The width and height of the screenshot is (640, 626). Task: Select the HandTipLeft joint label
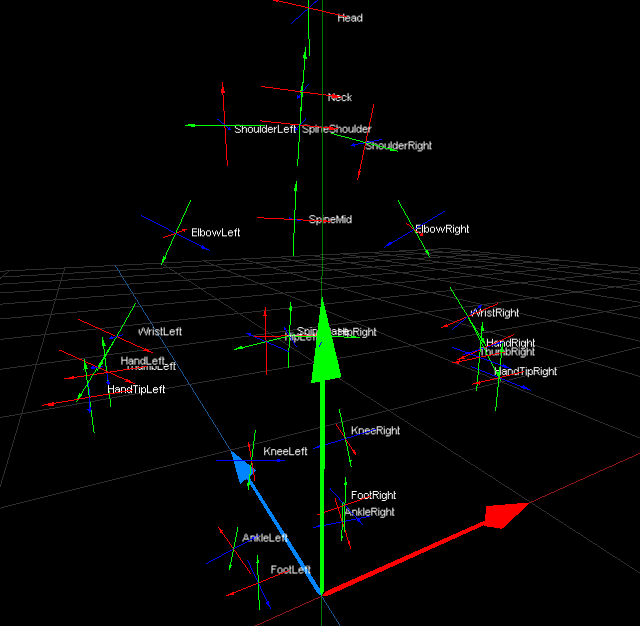tap(136, 390)
